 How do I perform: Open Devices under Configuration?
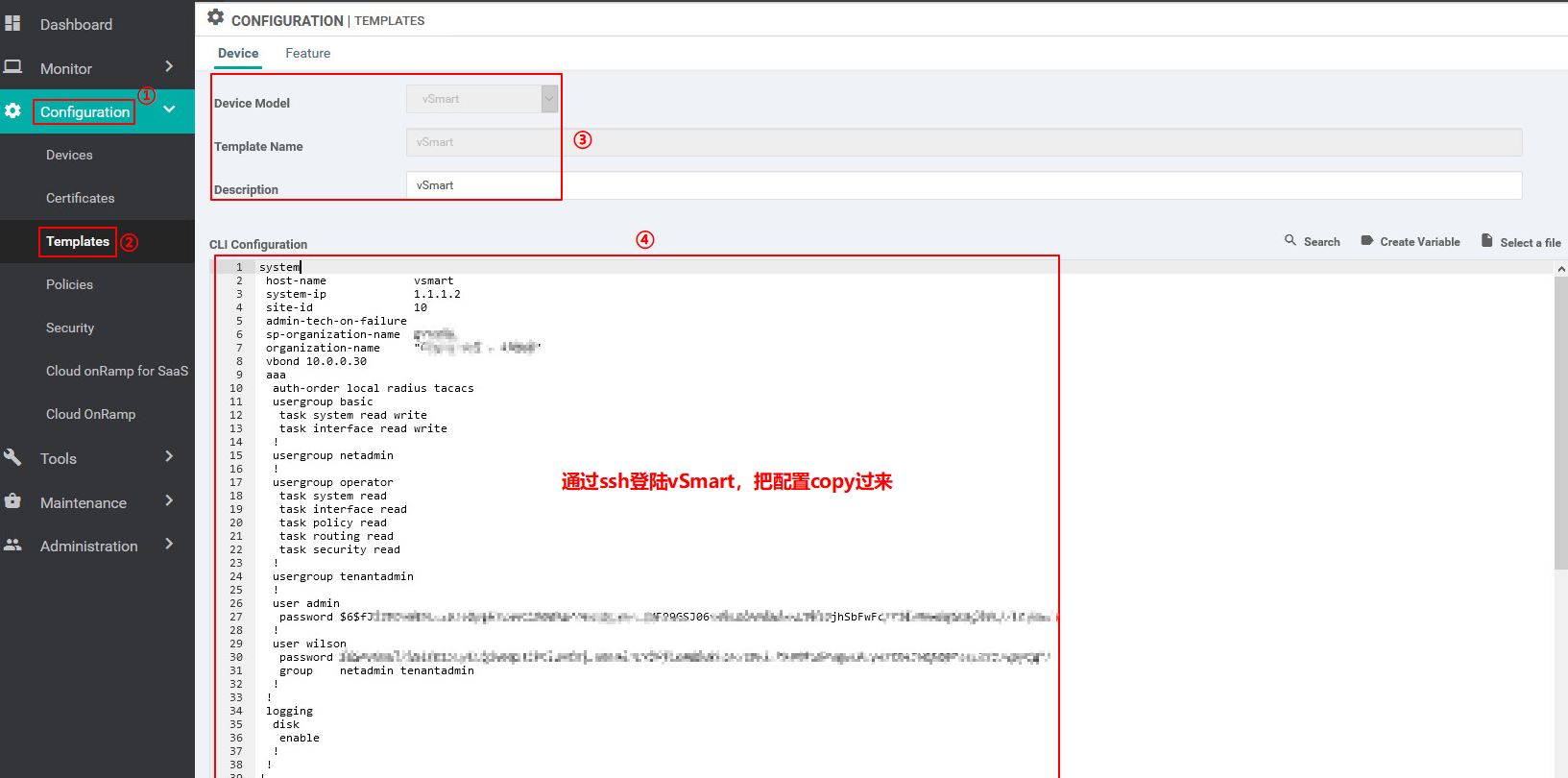click(x=69, y=155)
